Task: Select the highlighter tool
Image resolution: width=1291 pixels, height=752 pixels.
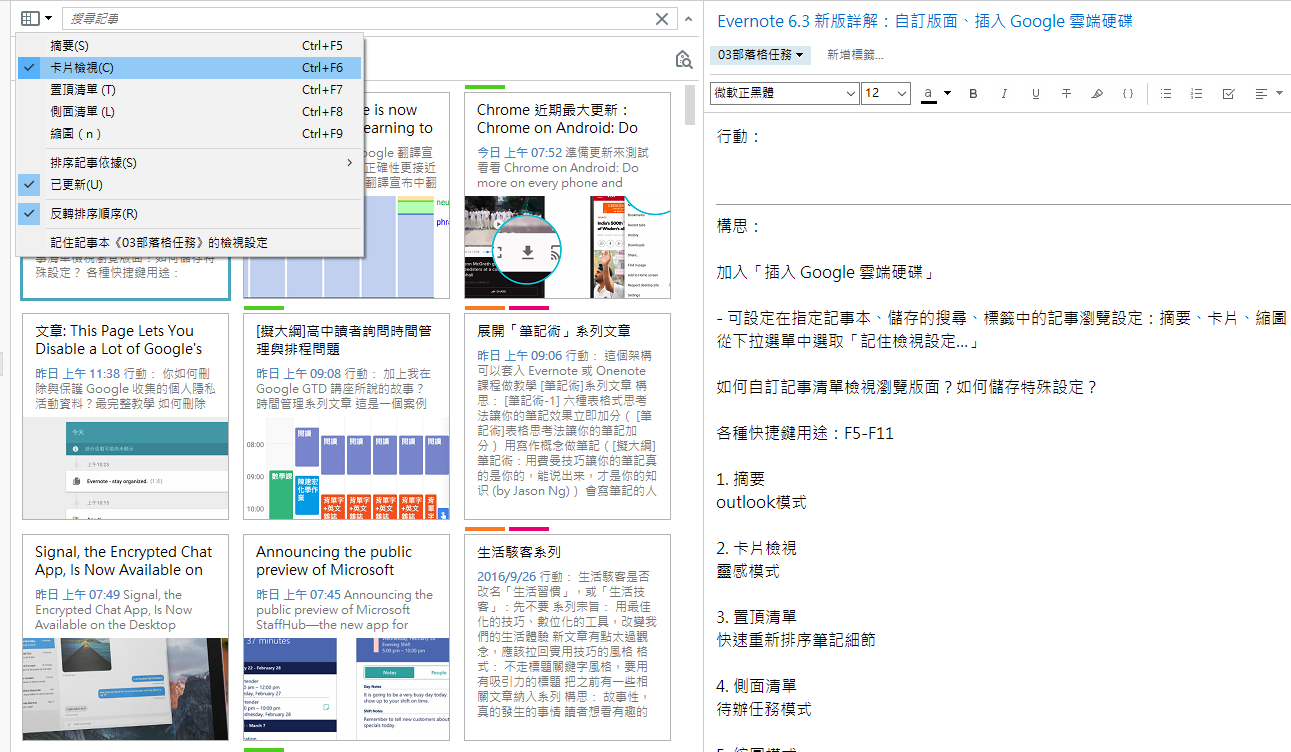Action: pos(1097,93)
